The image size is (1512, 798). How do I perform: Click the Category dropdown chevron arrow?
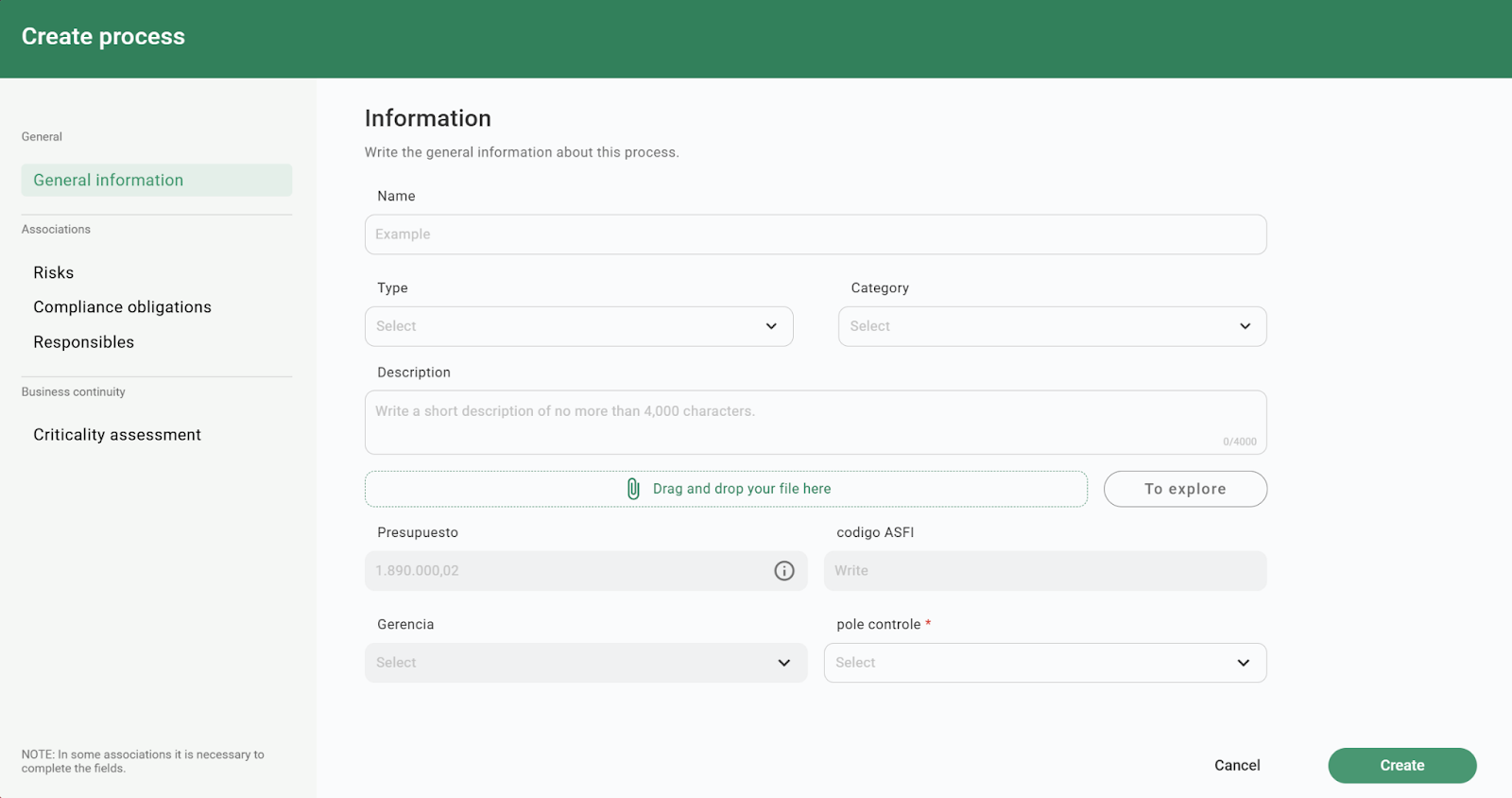point(1245,326)
